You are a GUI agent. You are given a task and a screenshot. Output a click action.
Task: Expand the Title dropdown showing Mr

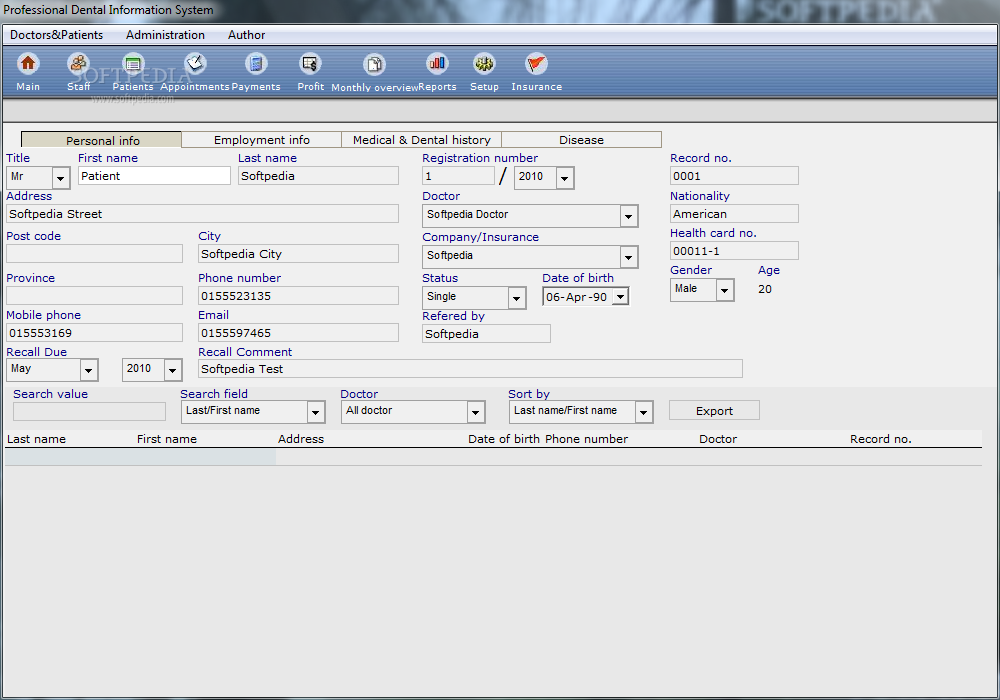pos(61,179)
